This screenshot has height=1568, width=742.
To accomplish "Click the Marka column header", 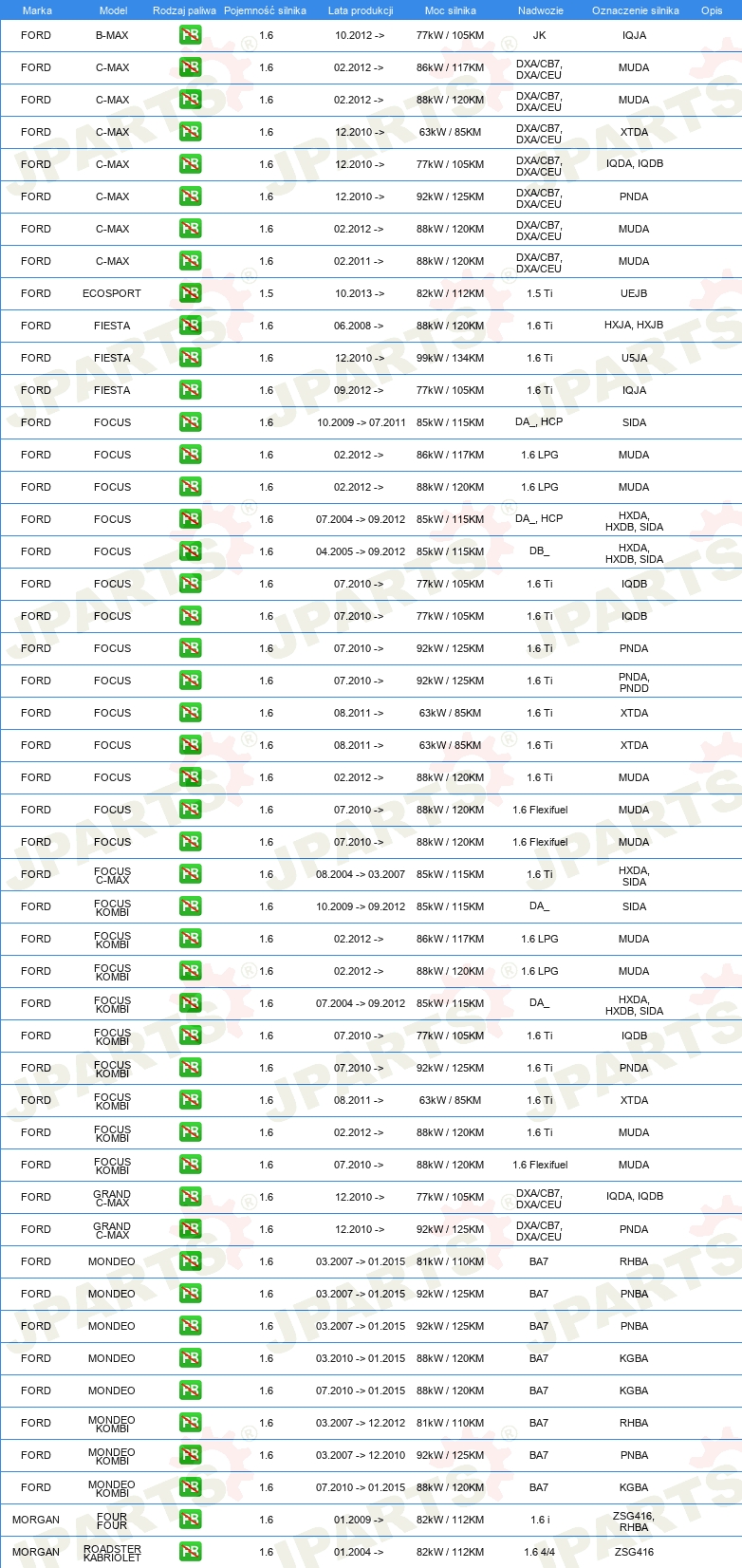I will tap(37, 10).
